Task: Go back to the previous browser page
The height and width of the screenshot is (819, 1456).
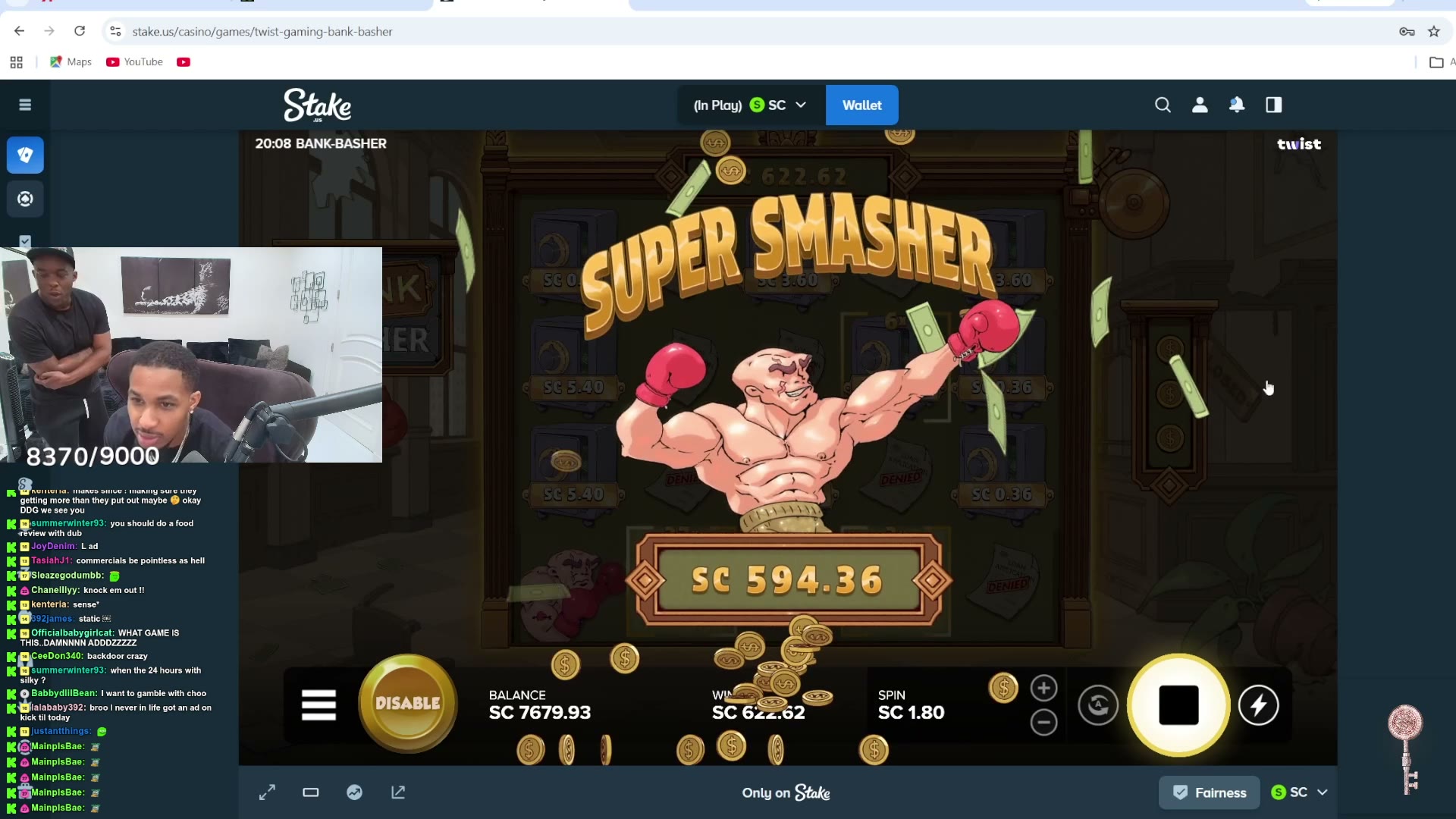Action: tap(20, 31)
